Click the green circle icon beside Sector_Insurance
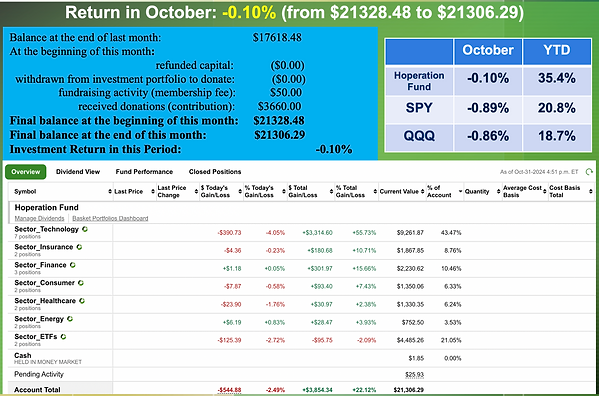Screen dimensions: 599x396 point(79,247)
